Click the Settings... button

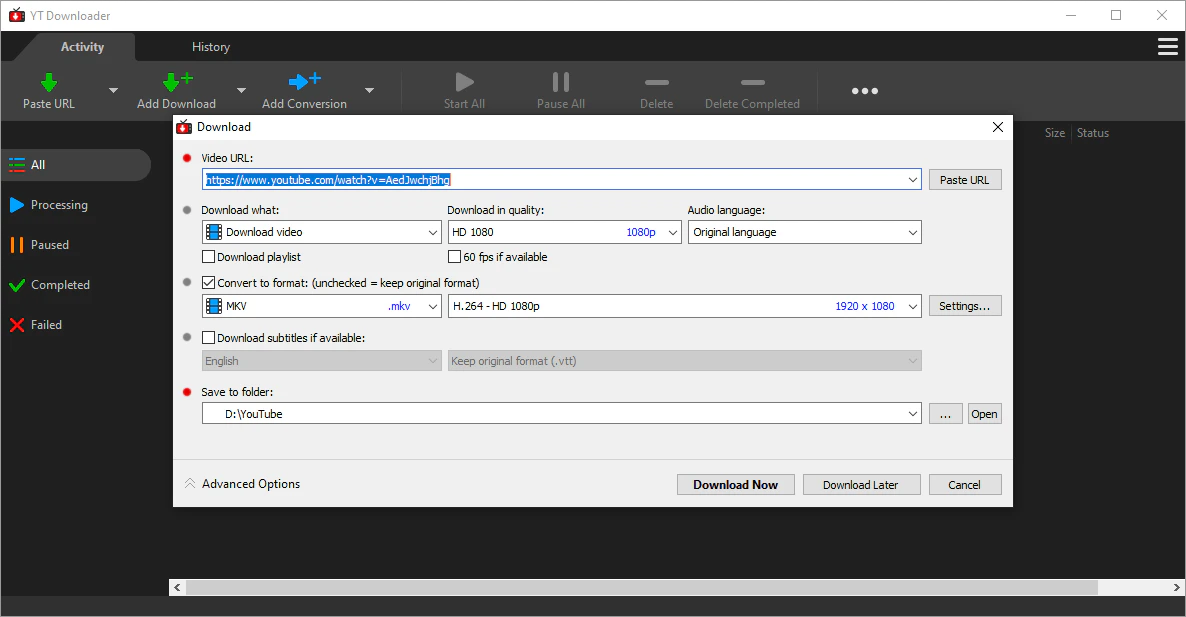point(964,306)
